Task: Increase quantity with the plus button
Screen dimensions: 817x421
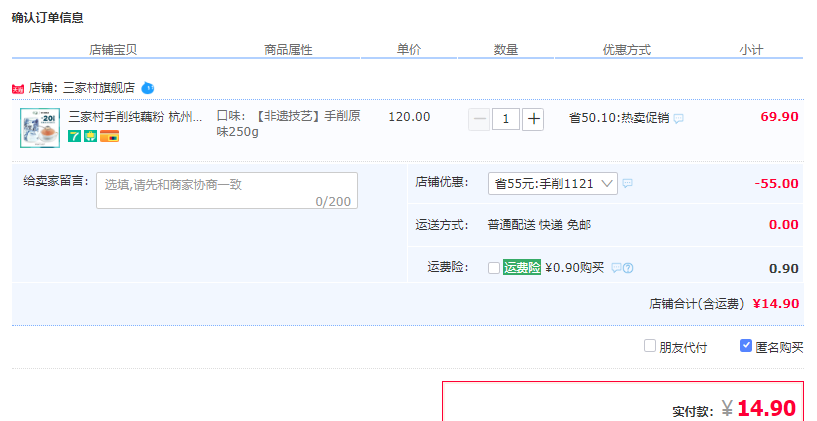Action: pos(533,119)
